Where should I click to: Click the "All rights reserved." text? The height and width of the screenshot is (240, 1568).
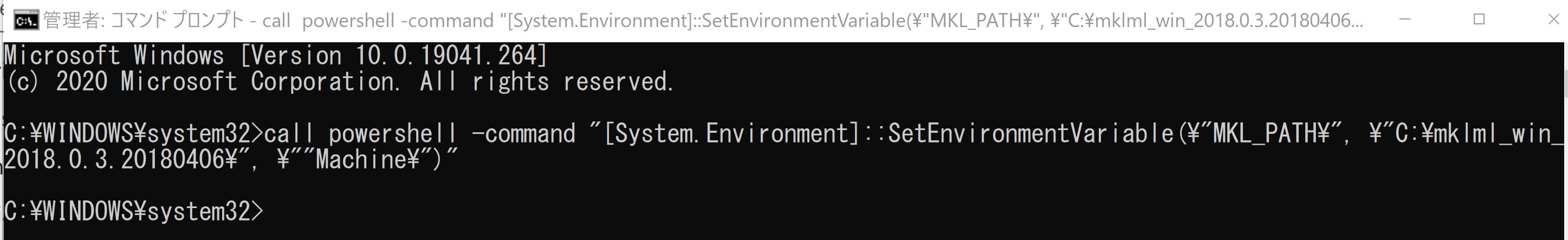click(x=547, y=82)
